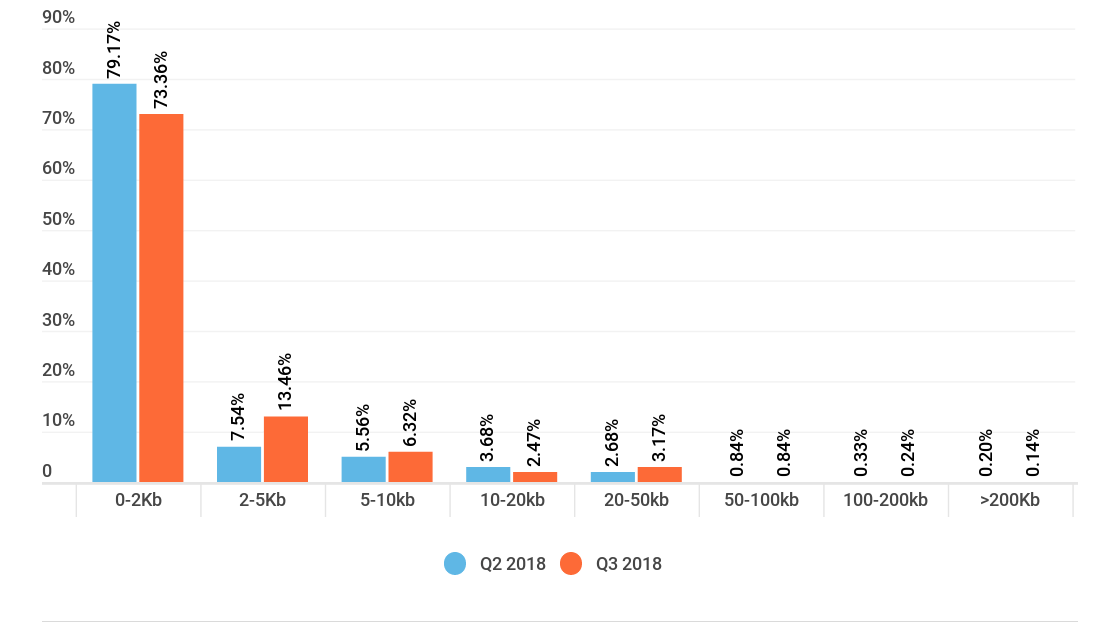
Task: Select the blue 79.17% bar for 0-2Kb
Action: tap(114, 283)
